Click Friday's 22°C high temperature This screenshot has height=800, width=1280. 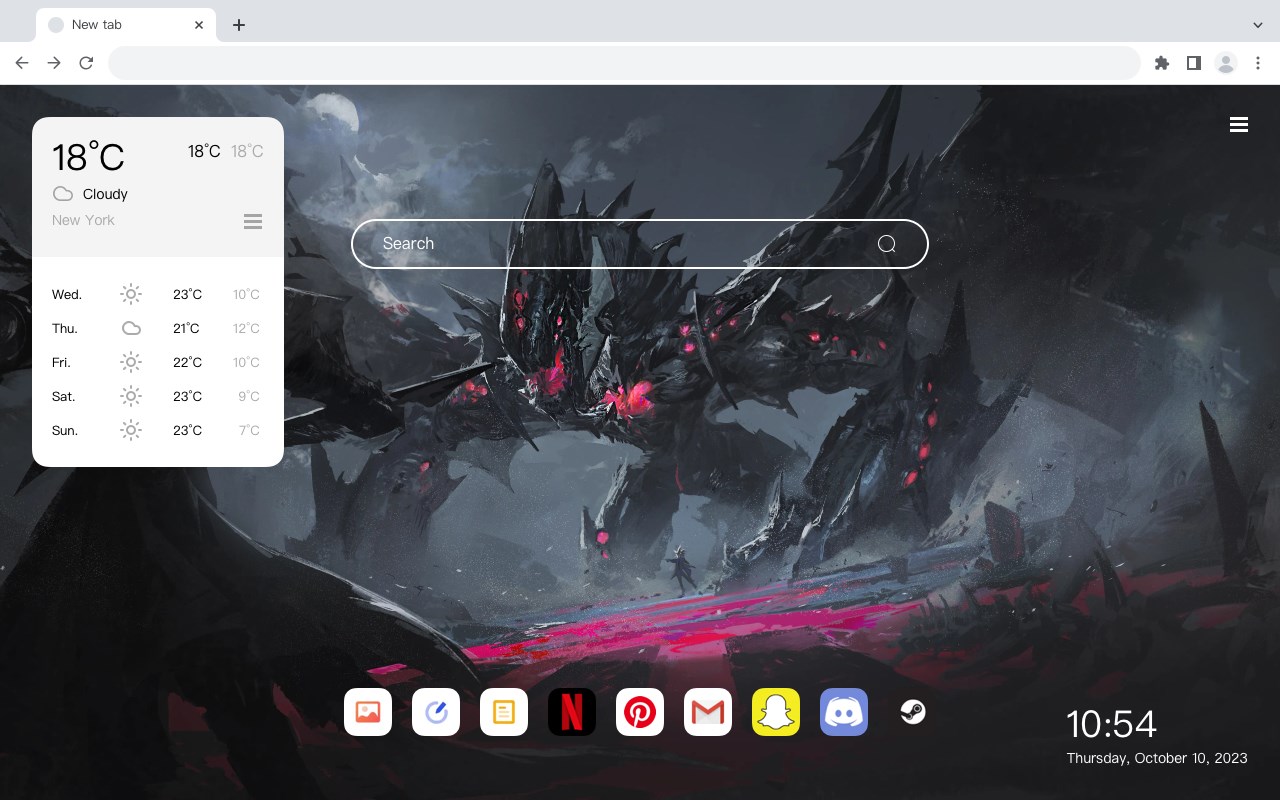click(187, 362)
